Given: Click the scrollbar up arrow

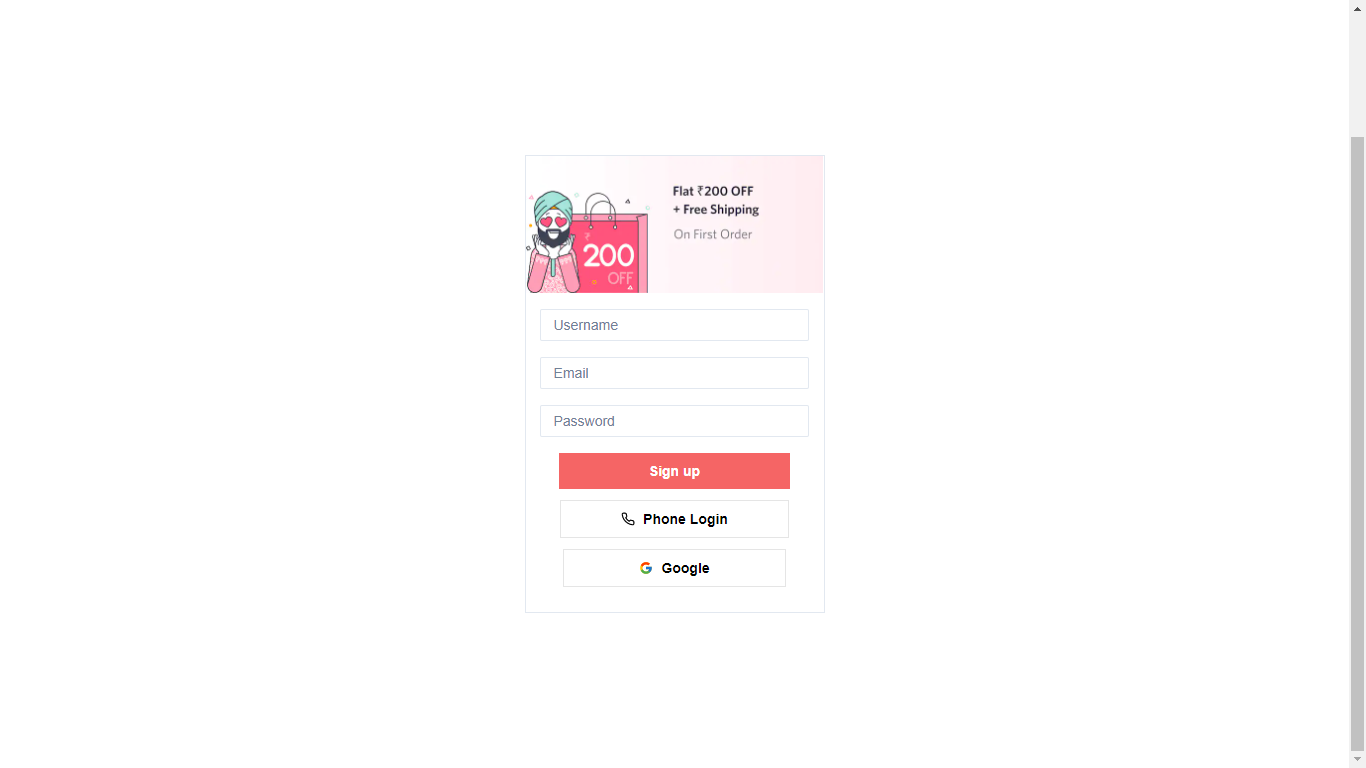Looking at the screenshot, I should (1357, 8).
